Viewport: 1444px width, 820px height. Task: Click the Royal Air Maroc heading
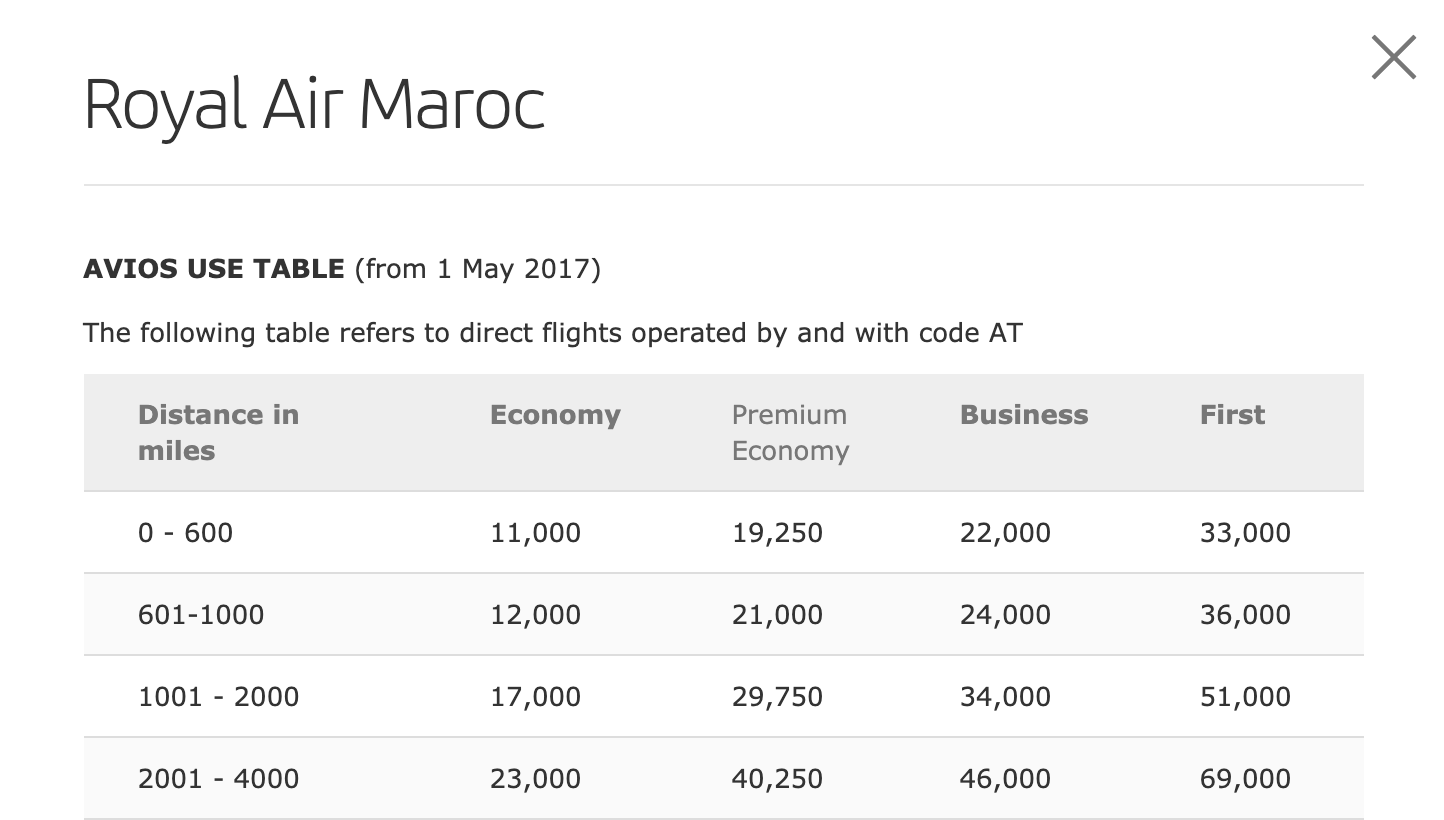[314, 104]
